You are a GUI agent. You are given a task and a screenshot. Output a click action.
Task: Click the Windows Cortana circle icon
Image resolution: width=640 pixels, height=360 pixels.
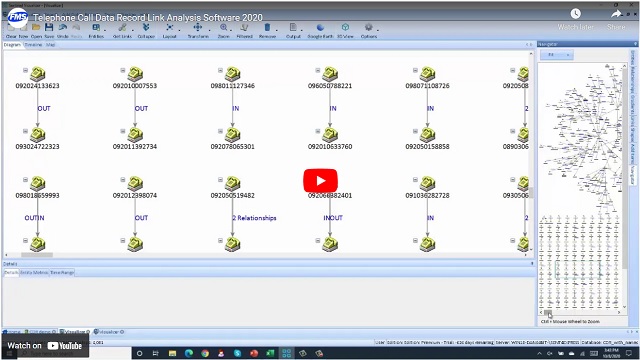coord(140,353)
